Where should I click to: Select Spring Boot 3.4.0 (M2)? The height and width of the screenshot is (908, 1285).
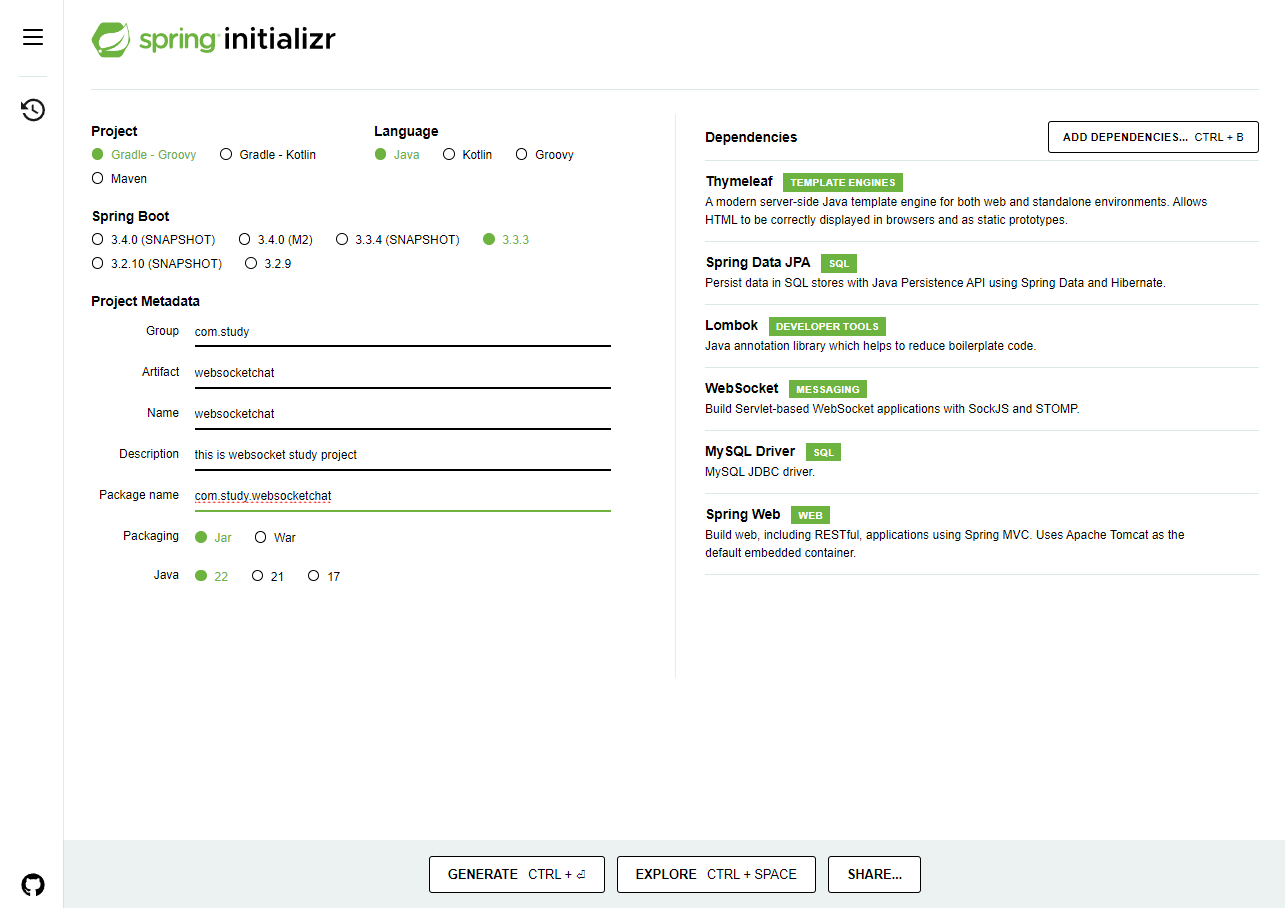pos(276,240)
